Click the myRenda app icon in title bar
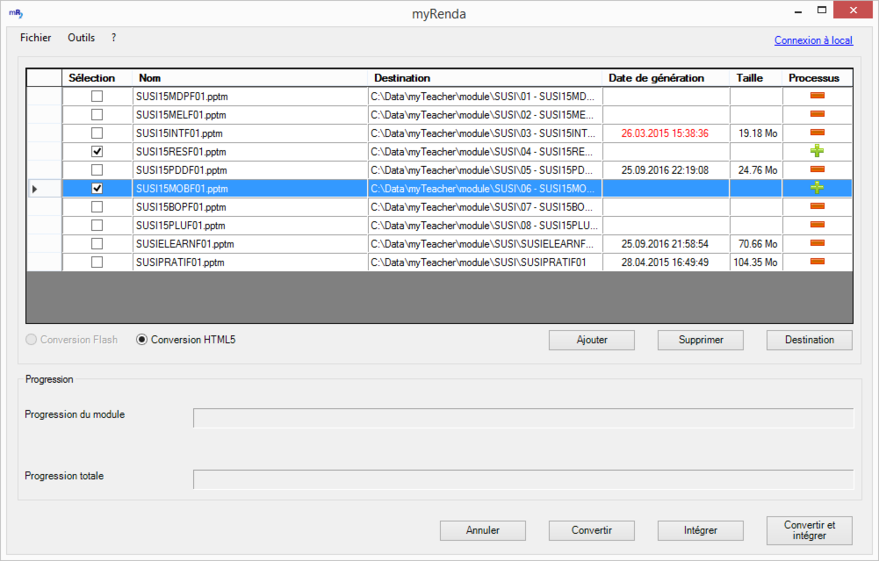879x561 pixels. point(17,13)
